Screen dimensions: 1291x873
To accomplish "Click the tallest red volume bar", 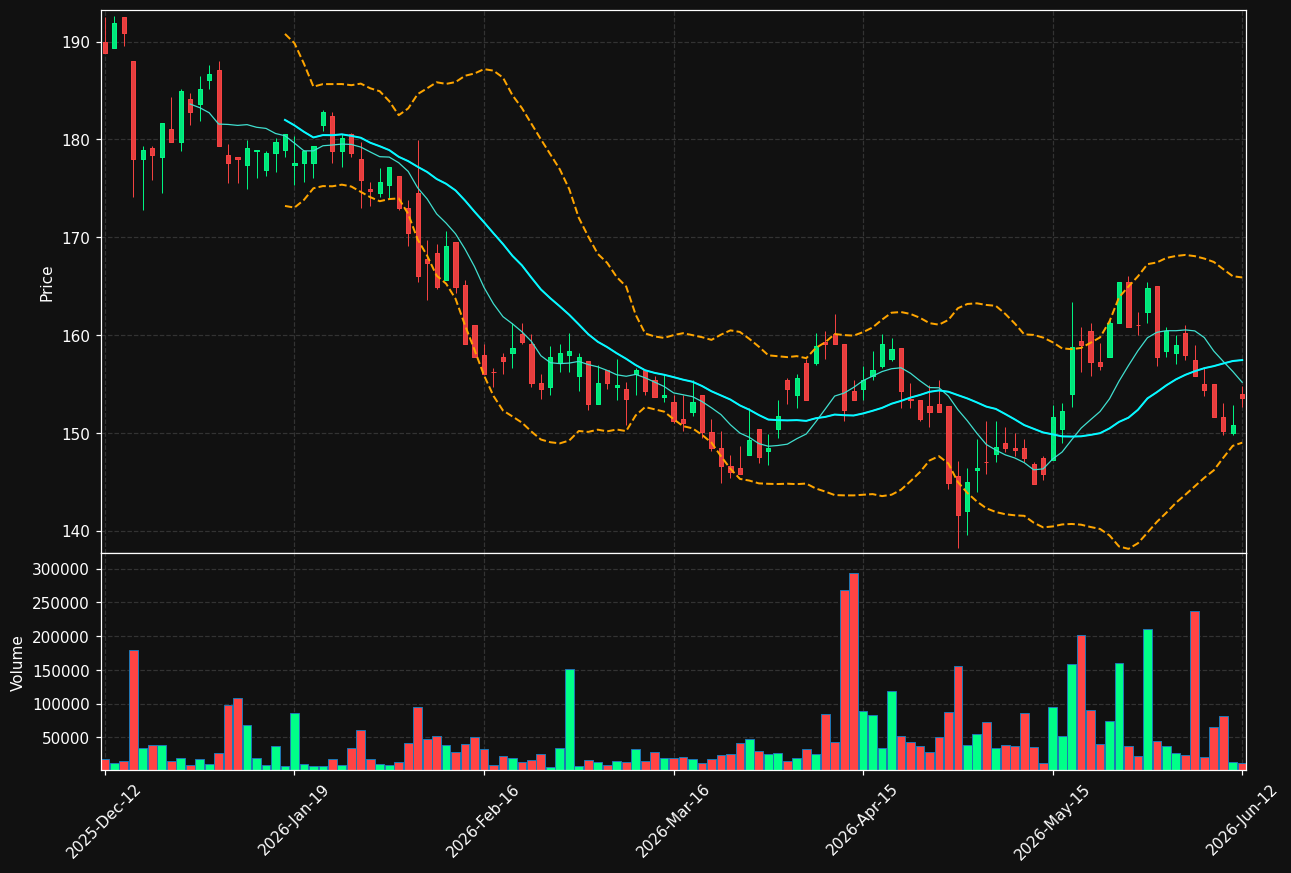I will pyautogui.click(x=854, y=672).
